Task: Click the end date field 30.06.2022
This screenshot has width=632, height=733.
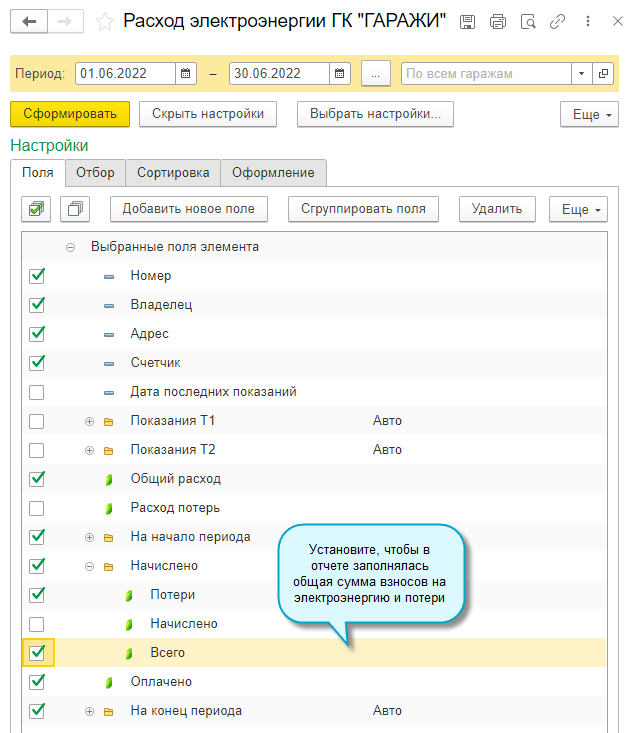Action: [x=279, y=73]
